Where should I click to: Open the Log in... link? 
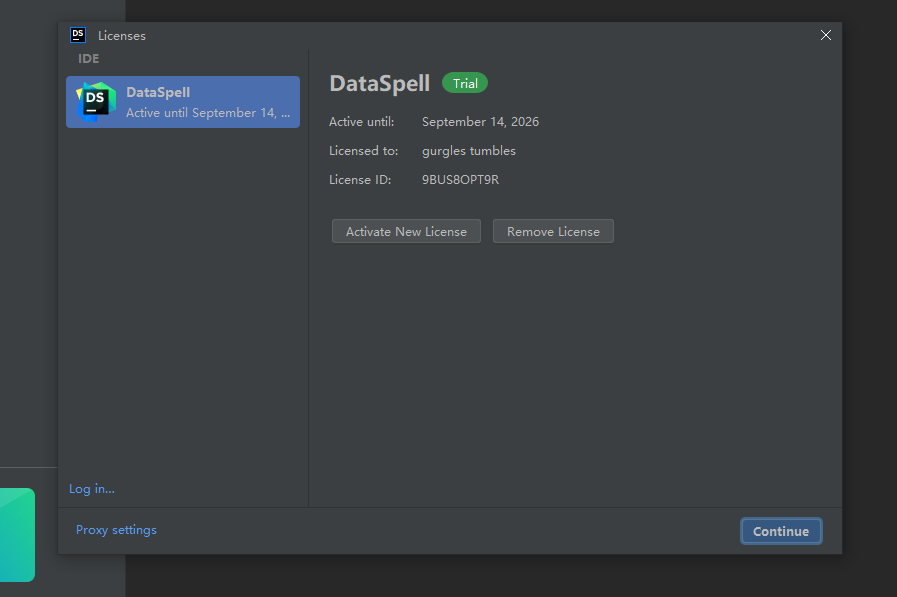pyautogui.click(x=92, y=489)
